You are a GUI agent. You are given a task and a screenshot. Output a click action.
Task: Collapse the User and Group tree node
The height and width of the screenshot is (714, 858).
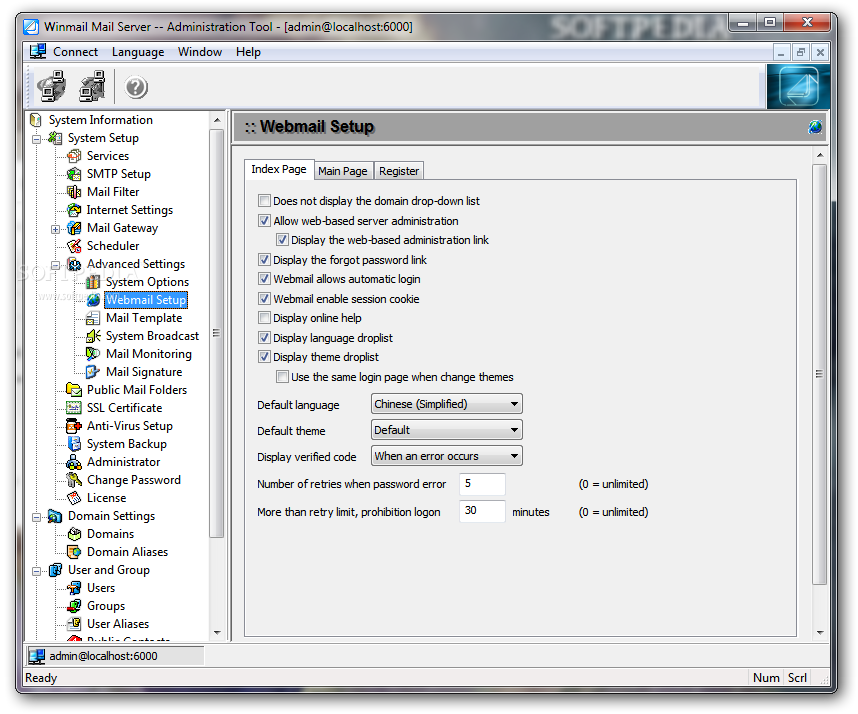coord(37,571)
